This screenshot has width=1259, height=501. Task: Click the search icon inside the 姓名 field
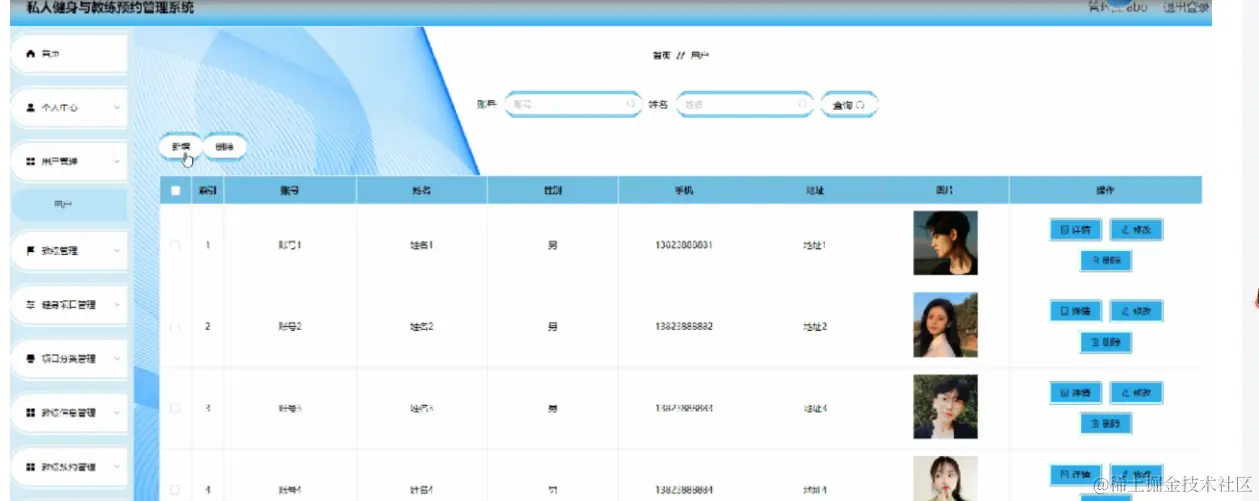[x=802, y=104]
